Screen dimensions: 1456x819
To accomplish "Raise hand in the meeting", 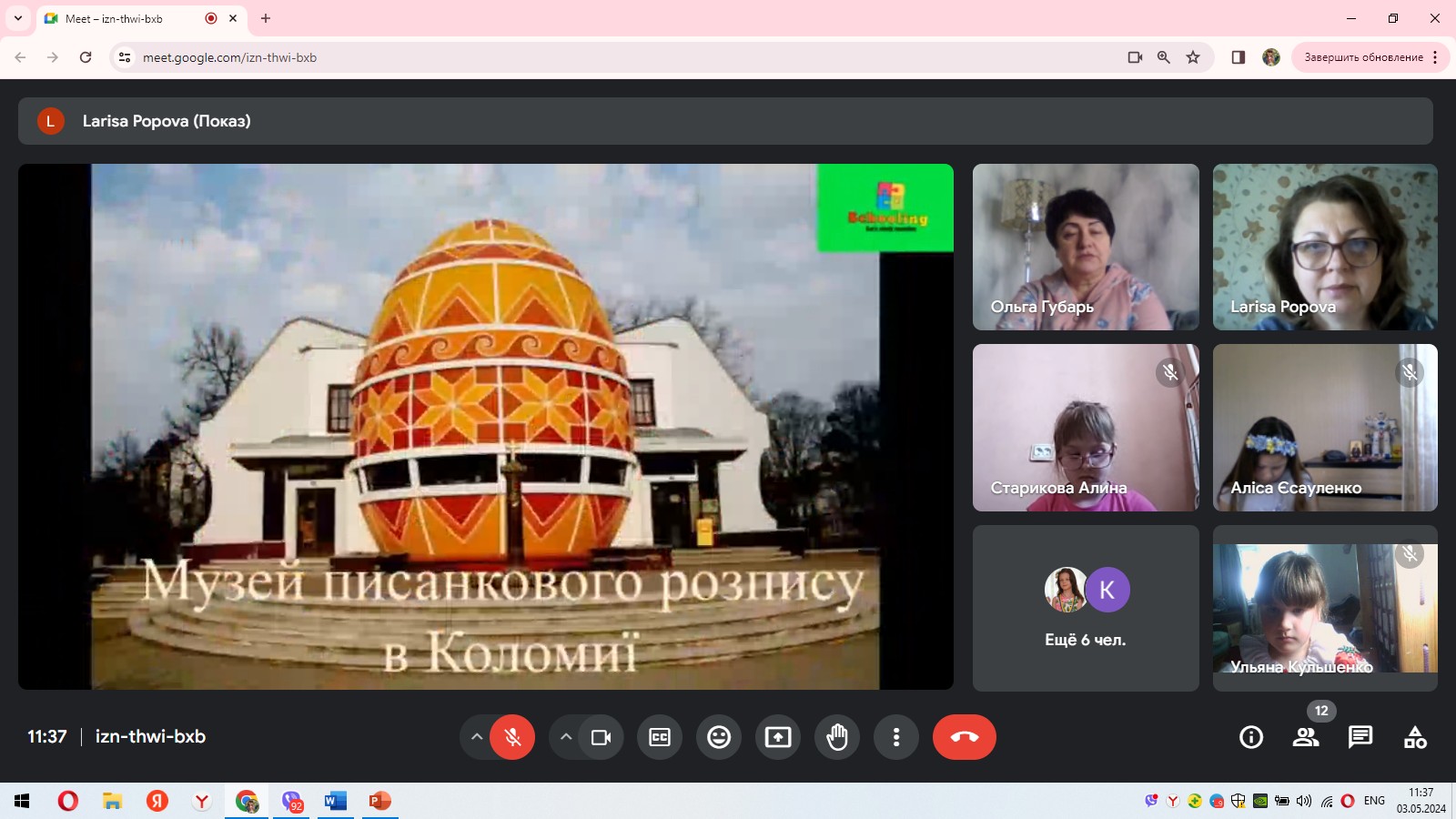I will [x=837, y=737].
